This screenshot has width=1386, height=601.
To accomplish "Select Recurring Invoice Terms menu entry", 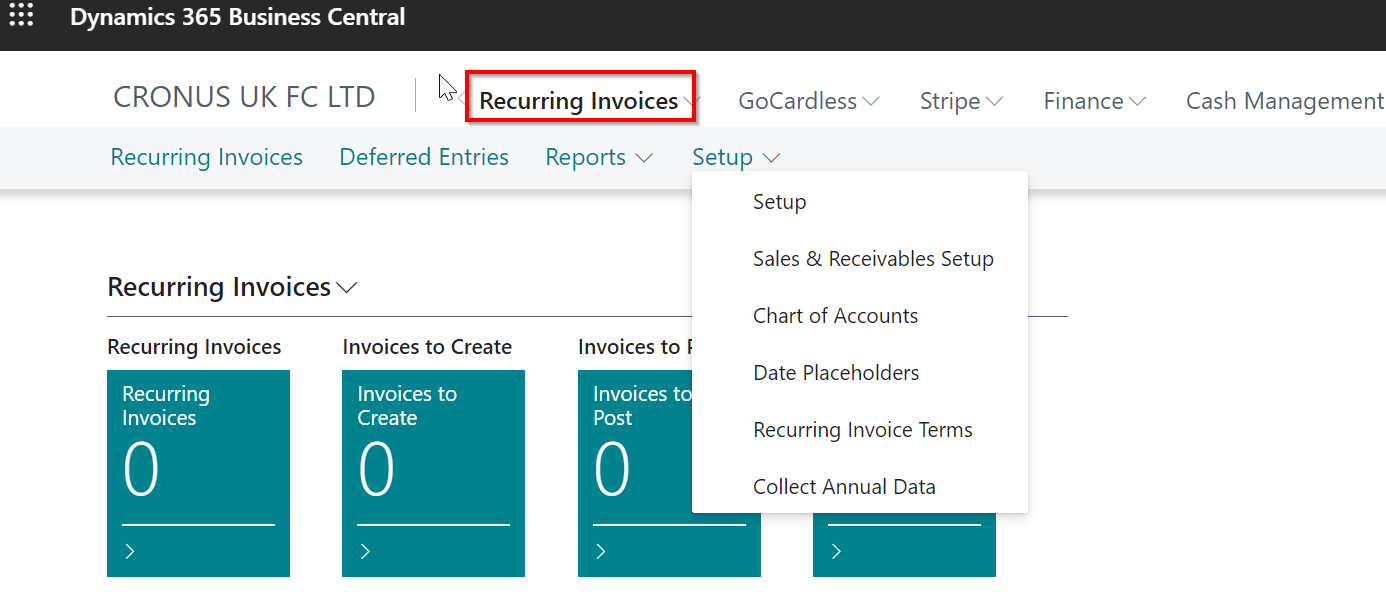I will pyautogui.click(x=862, y=430).
